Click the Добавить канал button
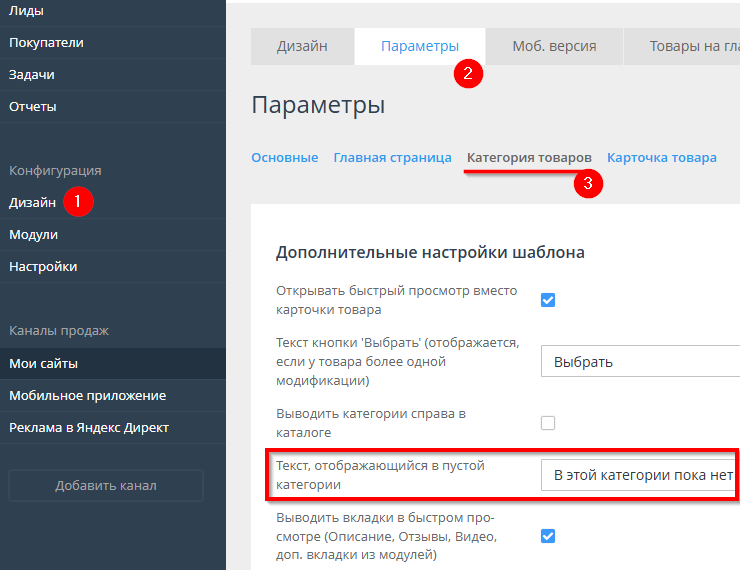Image resolution: width=740 pixels, height=570 pixels. [x=105, y=486]
